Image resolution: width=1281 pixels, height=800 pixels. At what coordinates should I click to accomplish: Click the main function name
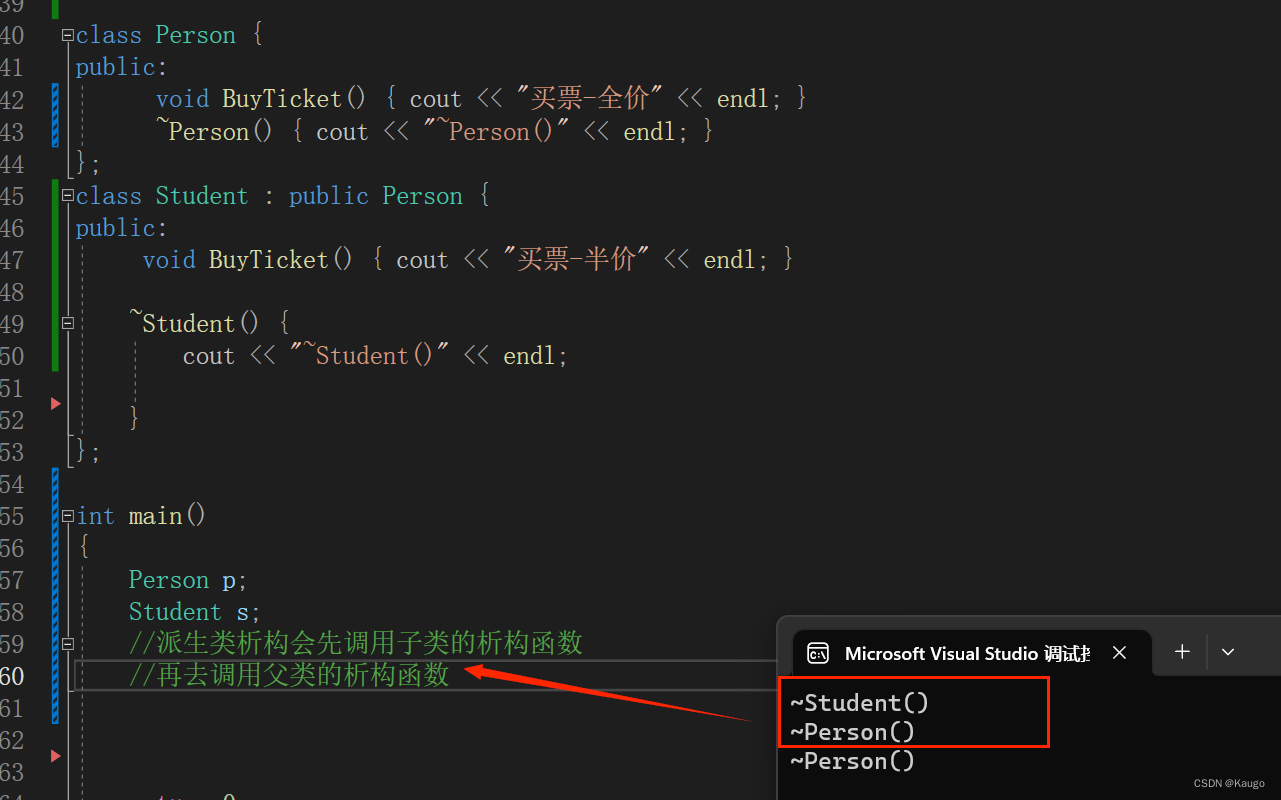click(155, 516)
